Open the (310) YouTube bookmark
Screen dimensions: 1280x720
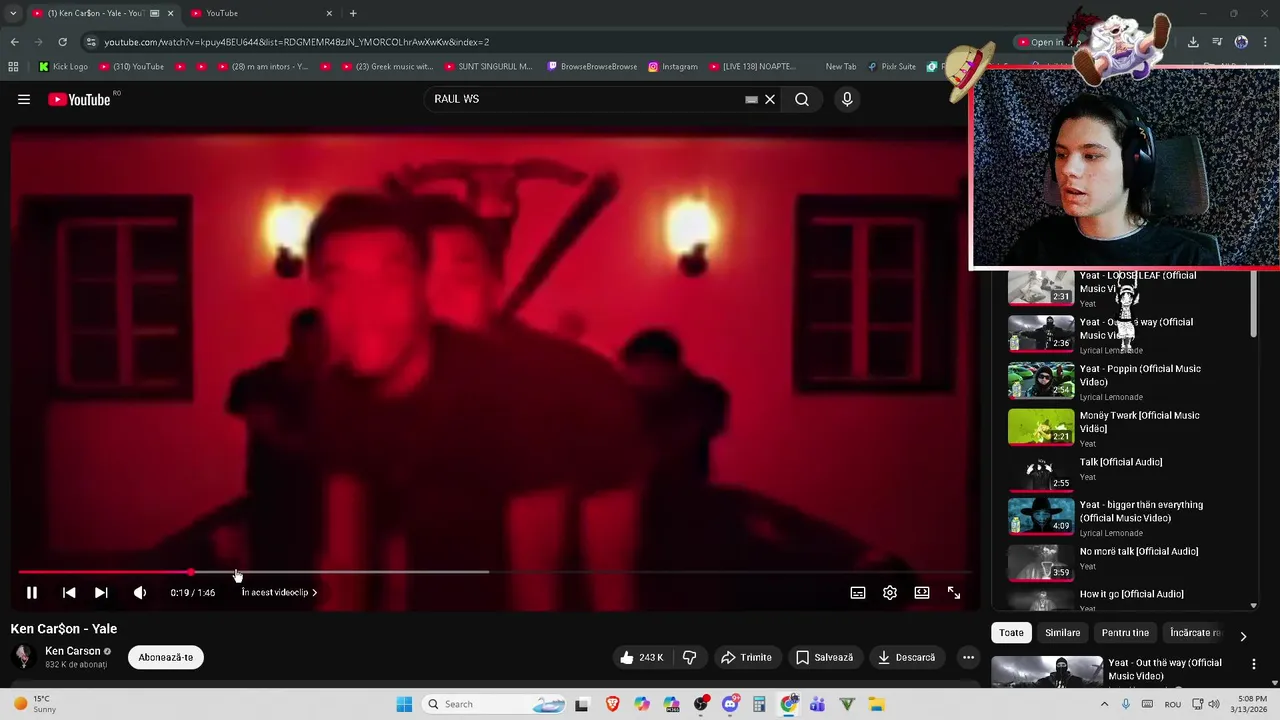click(131, 67)
